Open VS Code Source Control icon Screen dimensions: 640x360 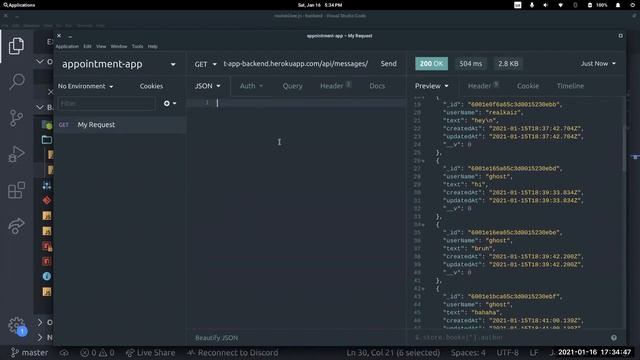click(16, 118)
